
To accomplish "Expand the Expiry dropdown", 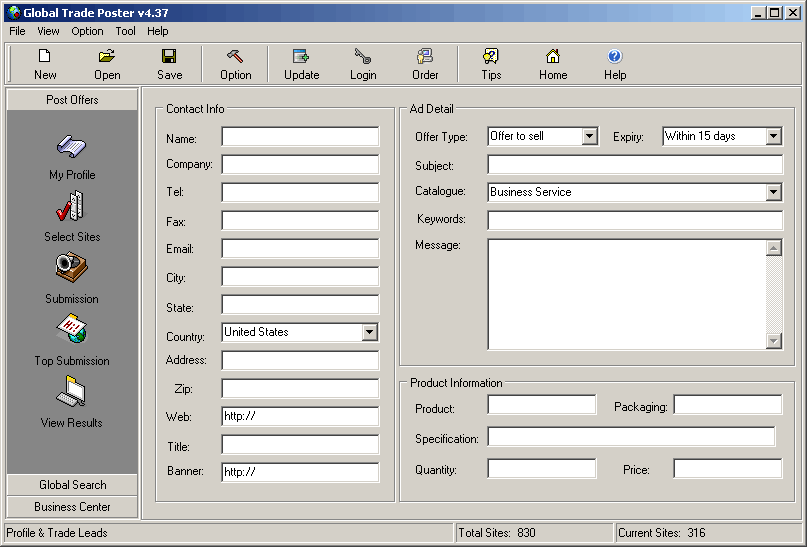I will 774,136.
